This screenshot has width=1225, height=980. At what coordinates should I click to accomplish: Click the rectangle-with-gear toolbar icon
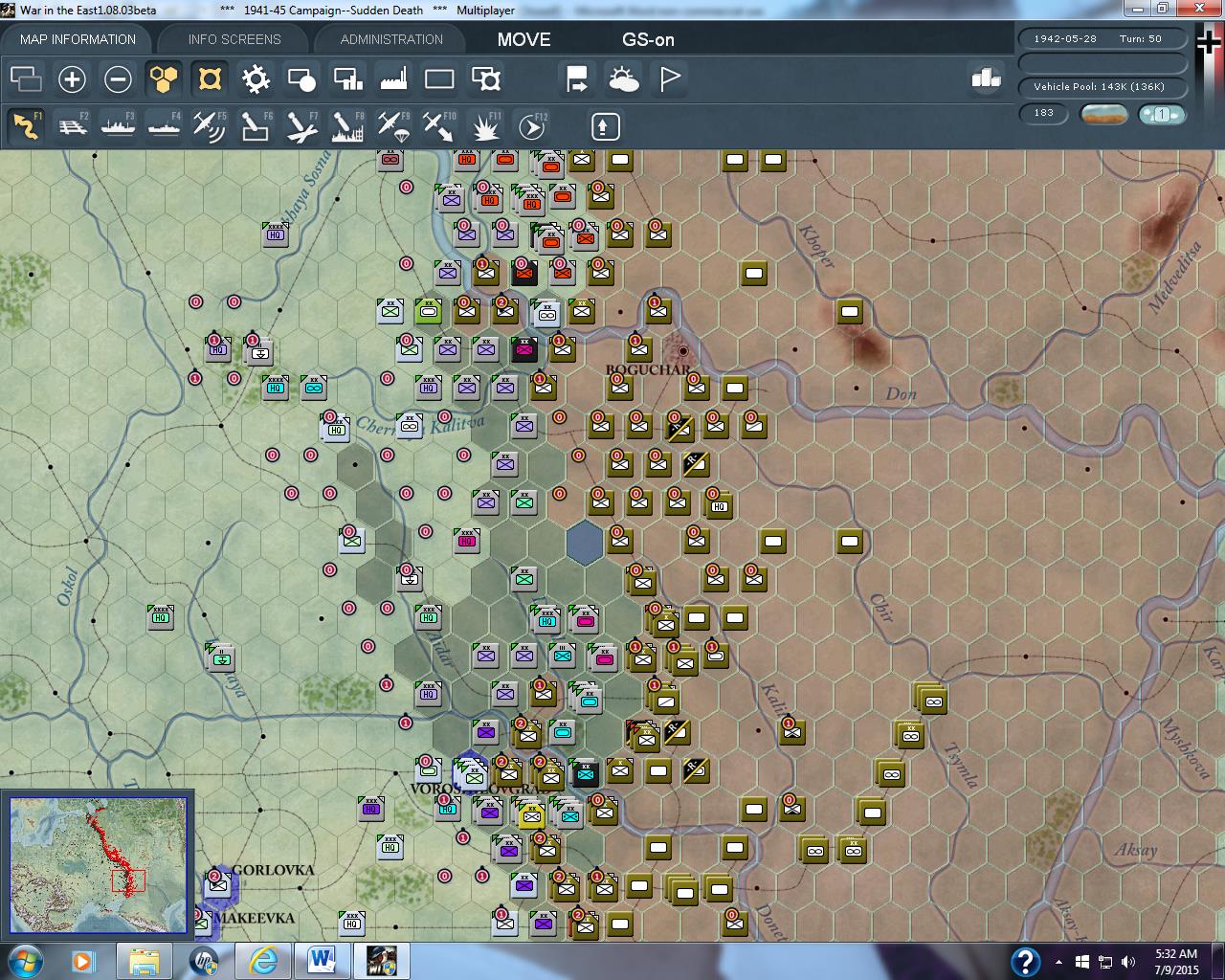pyautogui.click(x=486, y=78)
